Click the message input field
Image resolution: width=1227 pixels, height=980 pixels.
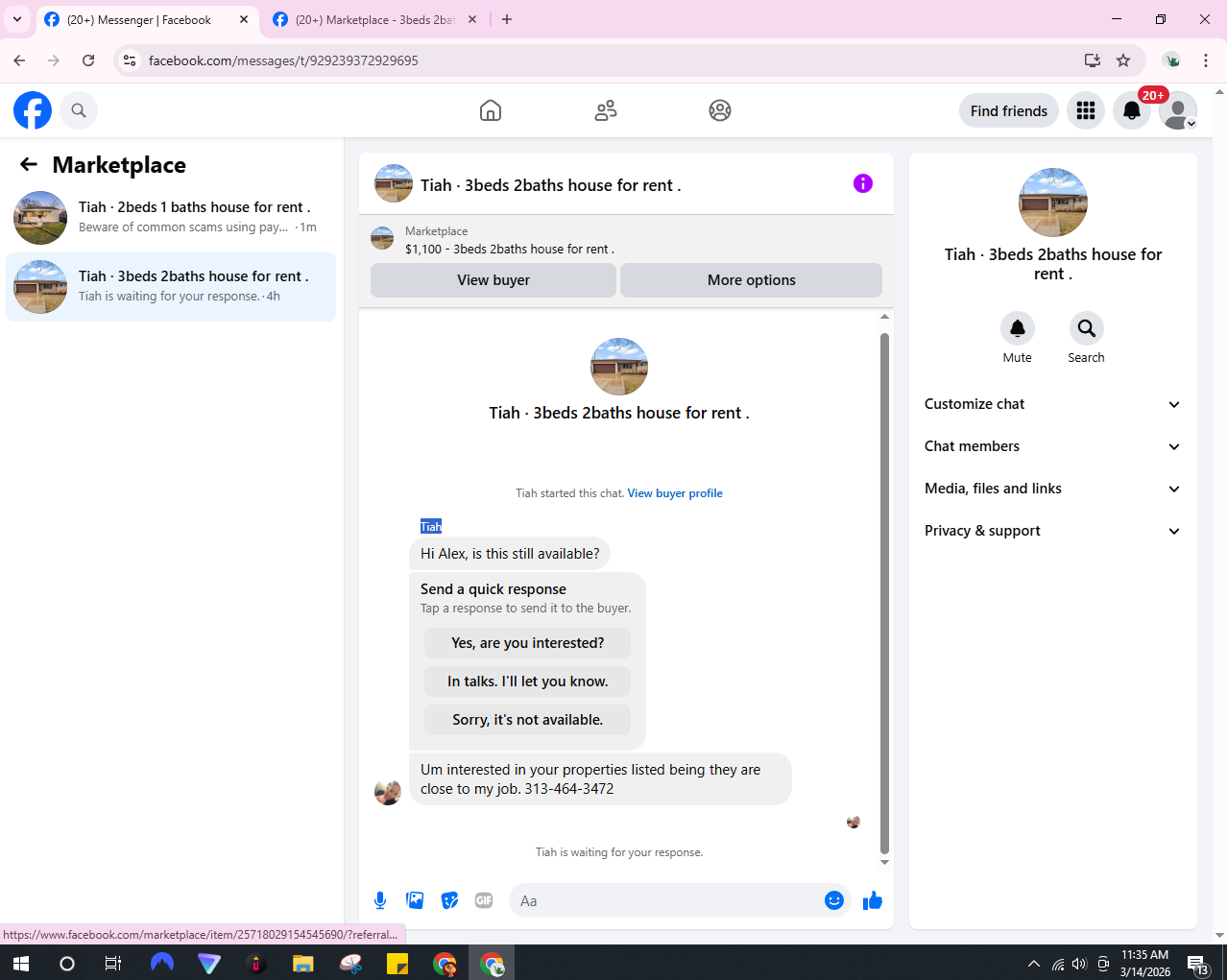click(668, 900)
